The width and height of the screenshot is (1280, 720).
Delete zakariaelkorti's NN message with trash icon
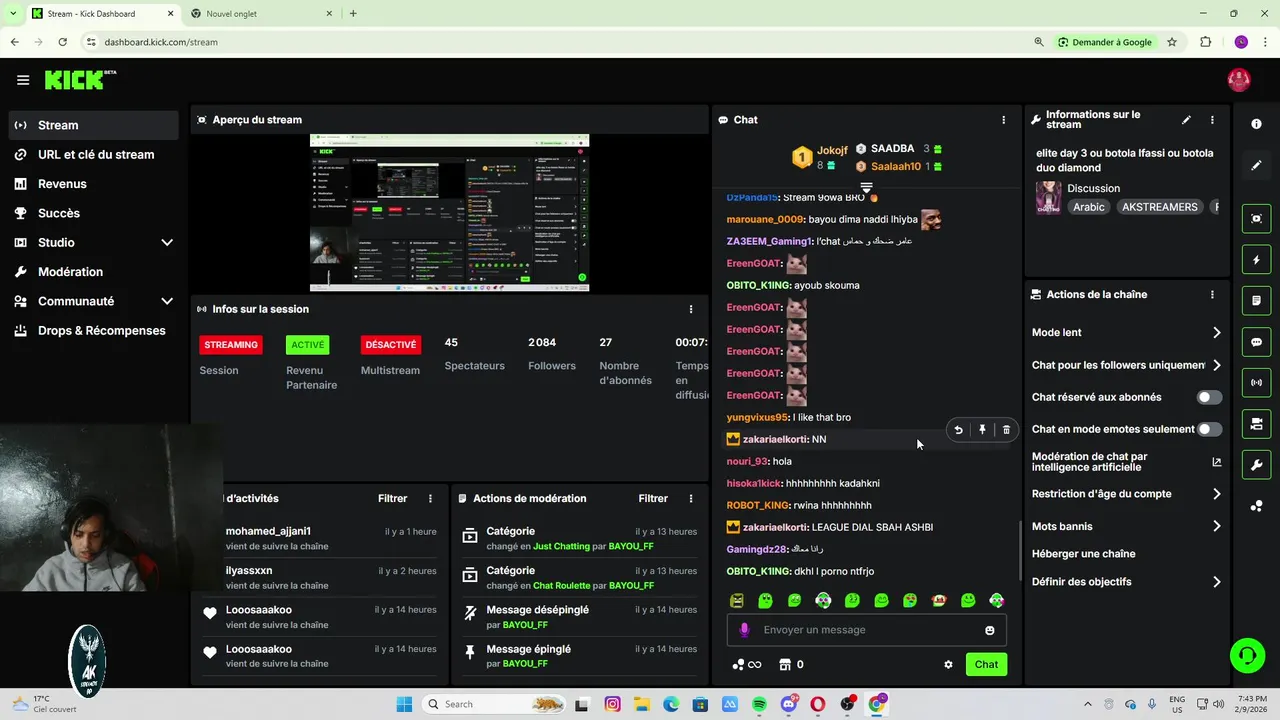click(x=1006, y=430)
